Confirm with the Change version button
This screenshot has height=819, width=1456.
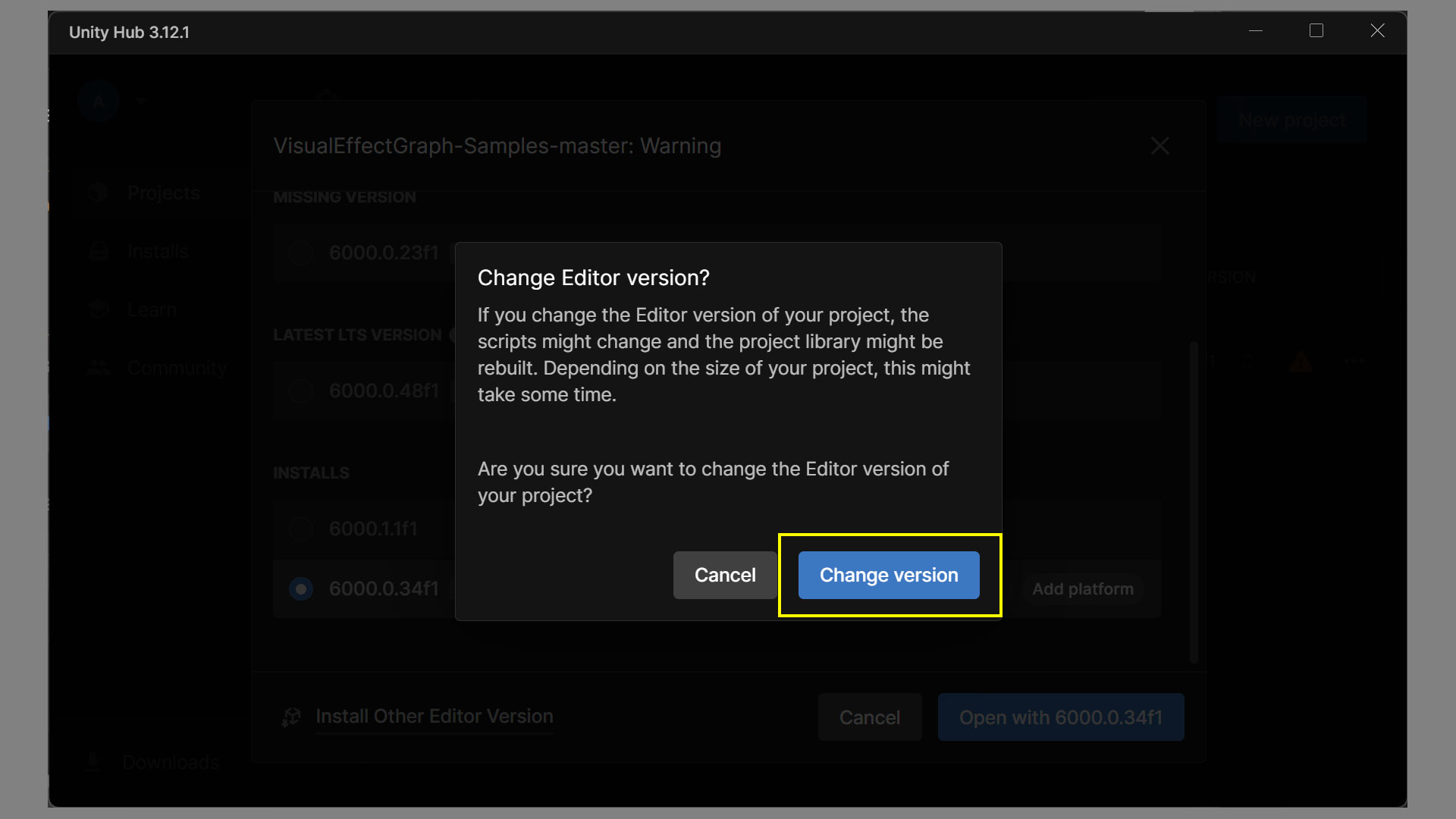(889, 575)
